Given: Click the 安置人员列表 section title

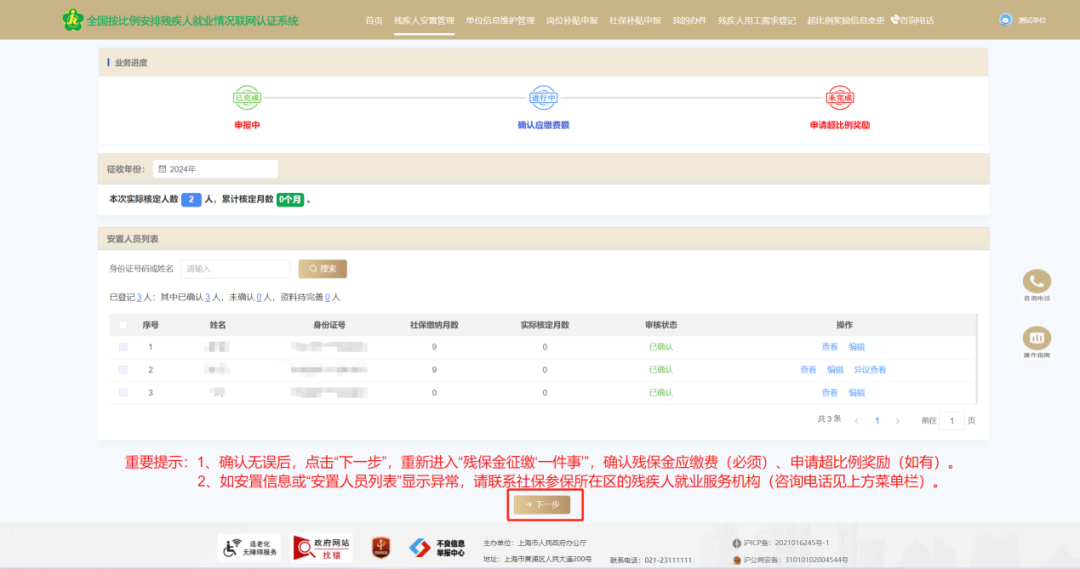Looking at the screenshot, I should click(132, 239).
